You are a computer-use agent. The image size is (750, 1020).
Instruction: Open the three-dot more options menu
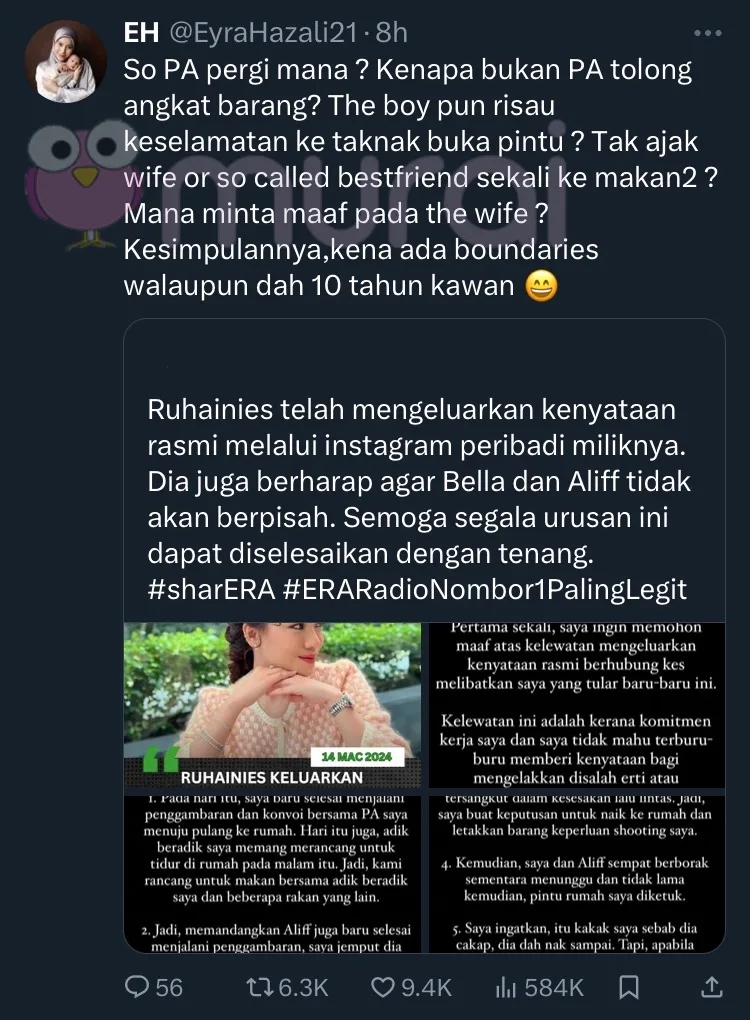(707, 33)
